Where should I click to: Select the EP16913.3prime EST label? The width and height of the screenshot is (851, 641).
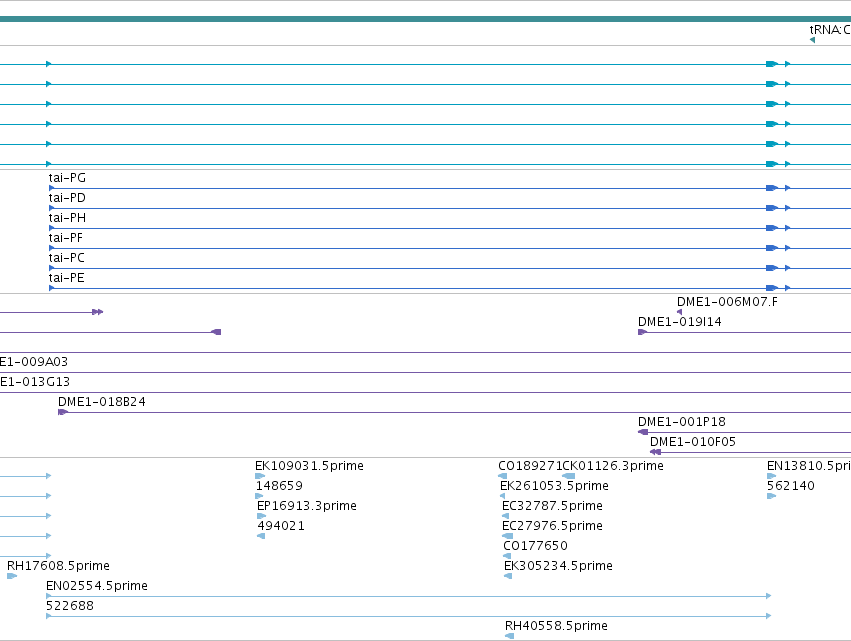click(x=307, y=506)
